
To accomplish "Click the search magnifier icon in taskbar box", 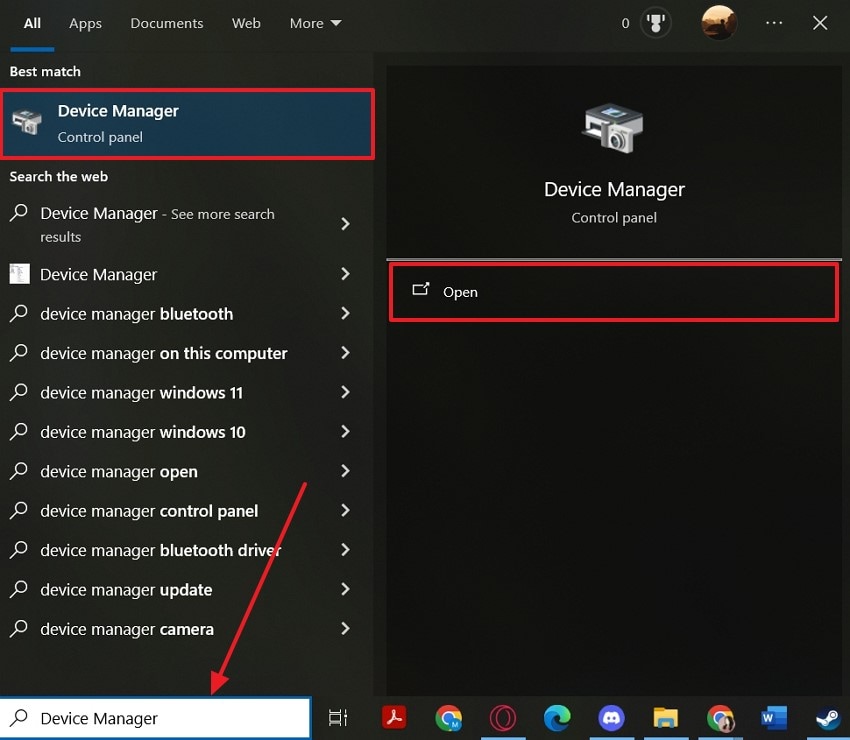I will click(x=19, y=717).
